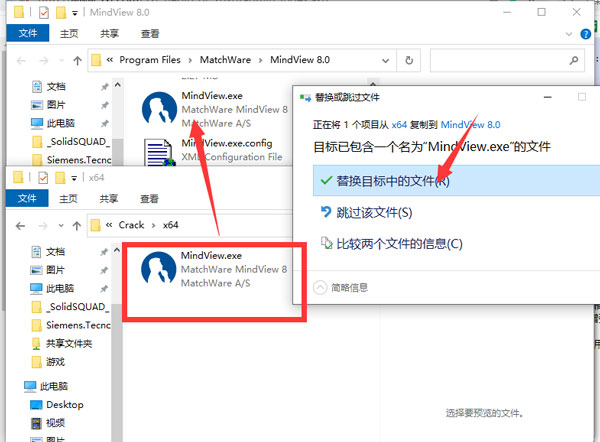Select MindView 8.0 in the address path
This screenshot has width=600, height=442.
(x=300, y=60)
